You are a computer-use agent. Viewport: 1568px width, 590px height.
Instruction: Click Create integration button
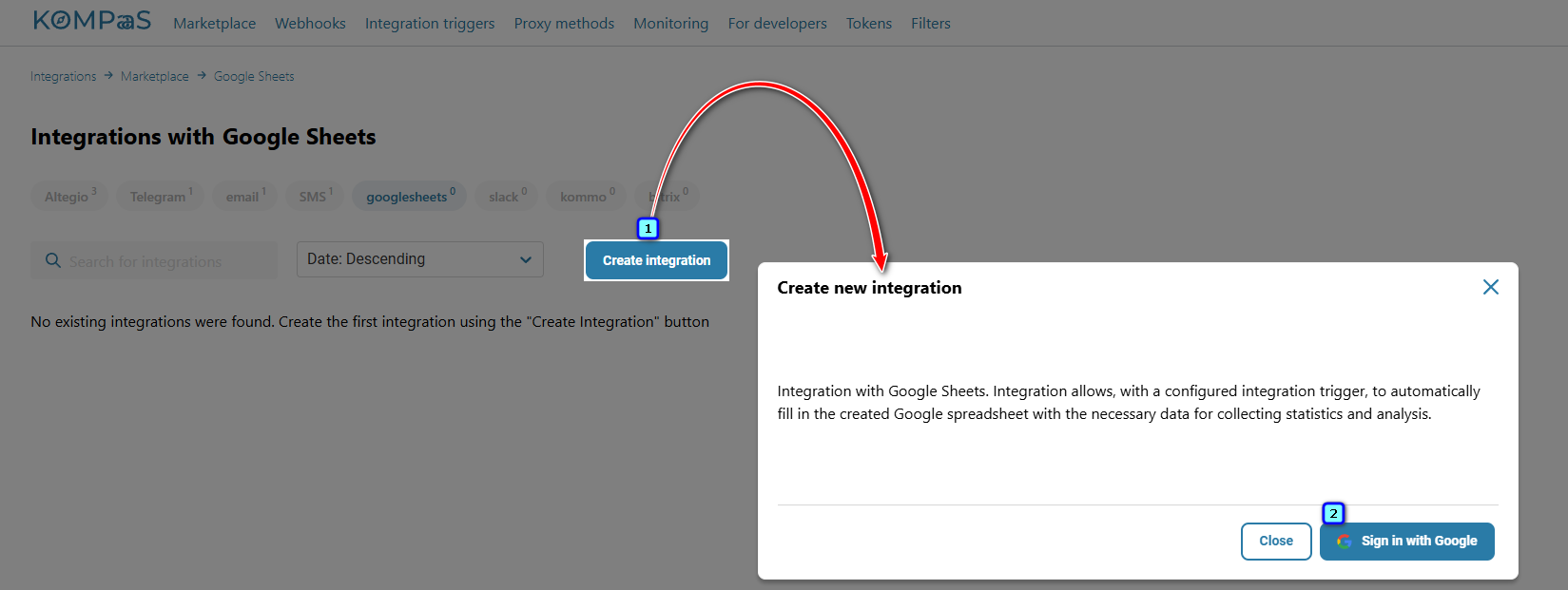(656, 260)
